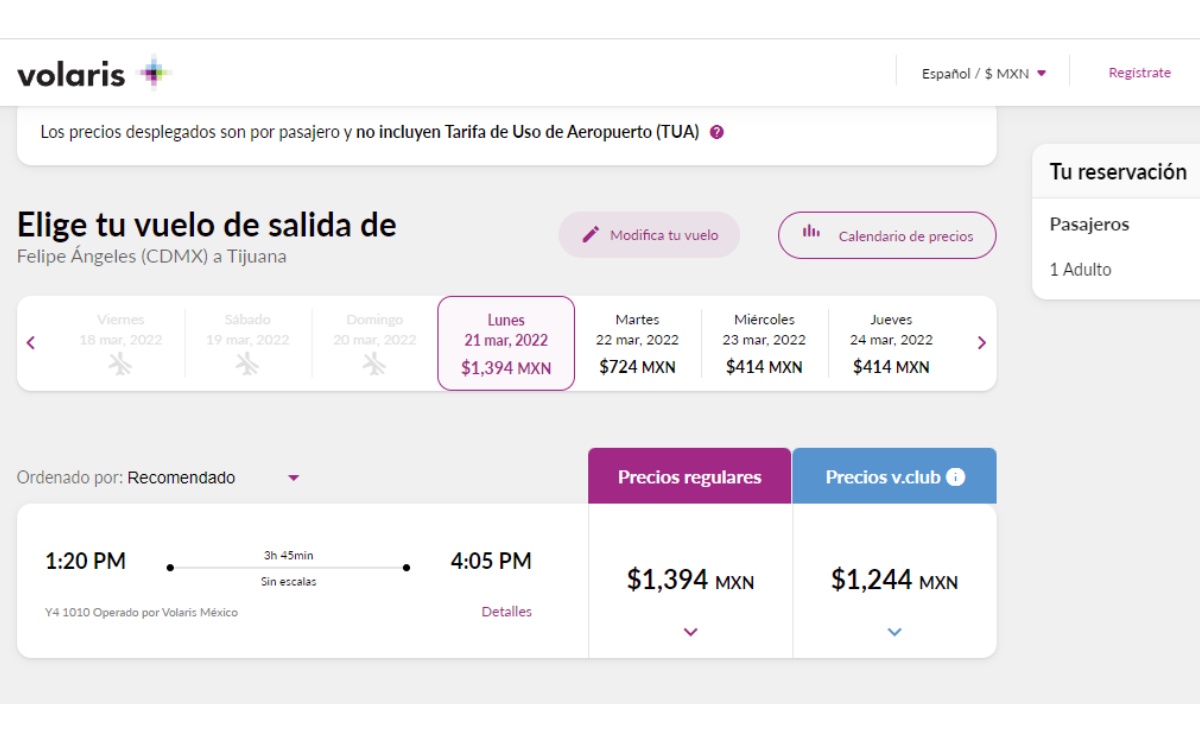The image size is (1200, 747).
Task: Click the unavailable plane icon for Domingo 20 mar
Action: pos(374,364)
